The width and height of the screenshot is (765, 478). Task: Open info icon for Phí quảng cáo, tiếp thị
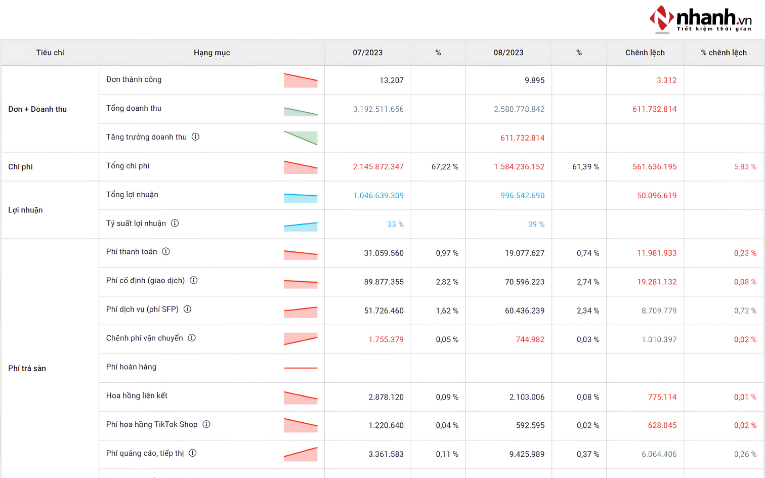click(x=193, y=453)
